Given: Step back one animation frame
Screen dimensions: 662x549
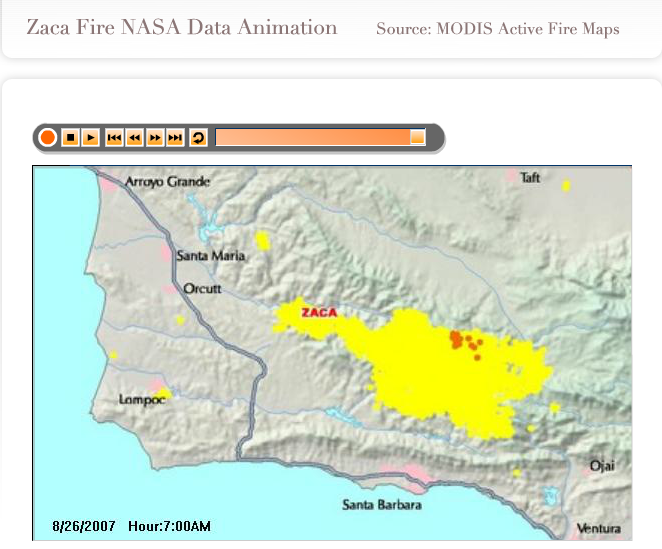Looking at the screenshot, I should (134, 137).
